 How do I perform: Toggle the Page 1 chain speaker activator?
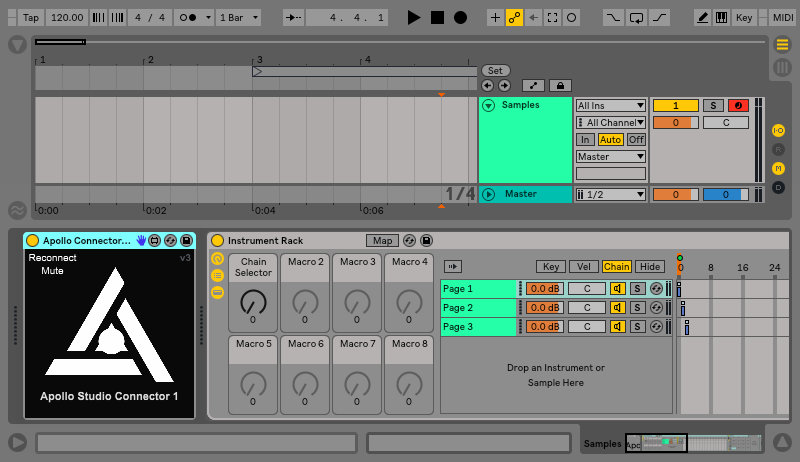tap(618, 289)
